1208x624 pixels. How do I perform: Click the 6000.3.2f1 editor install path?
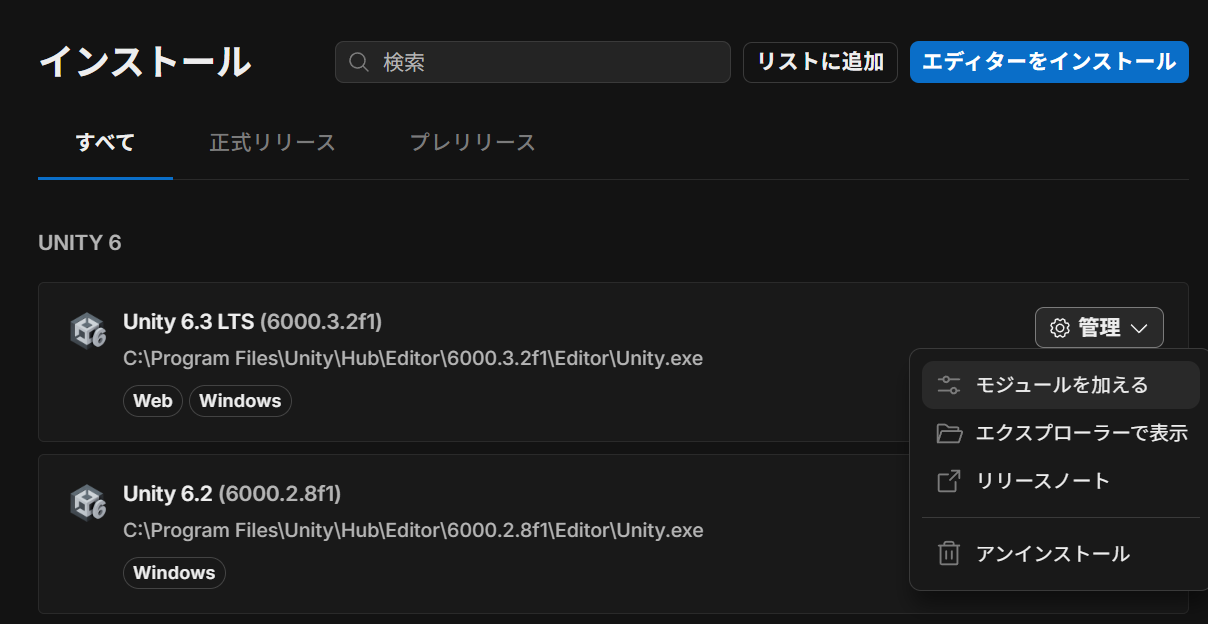(413, 358)
